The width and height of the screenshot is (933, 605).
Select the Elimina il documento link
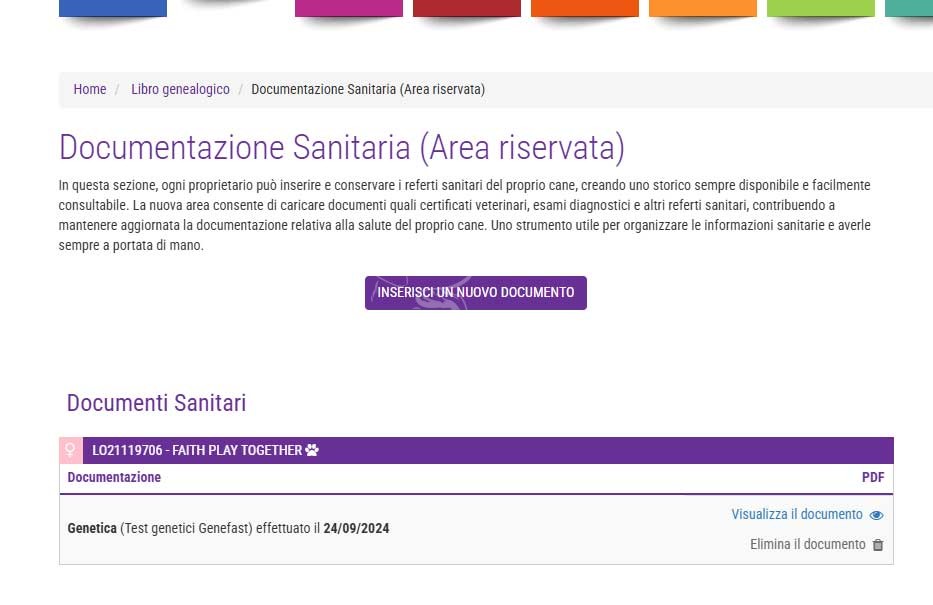[x=807, y=545]
